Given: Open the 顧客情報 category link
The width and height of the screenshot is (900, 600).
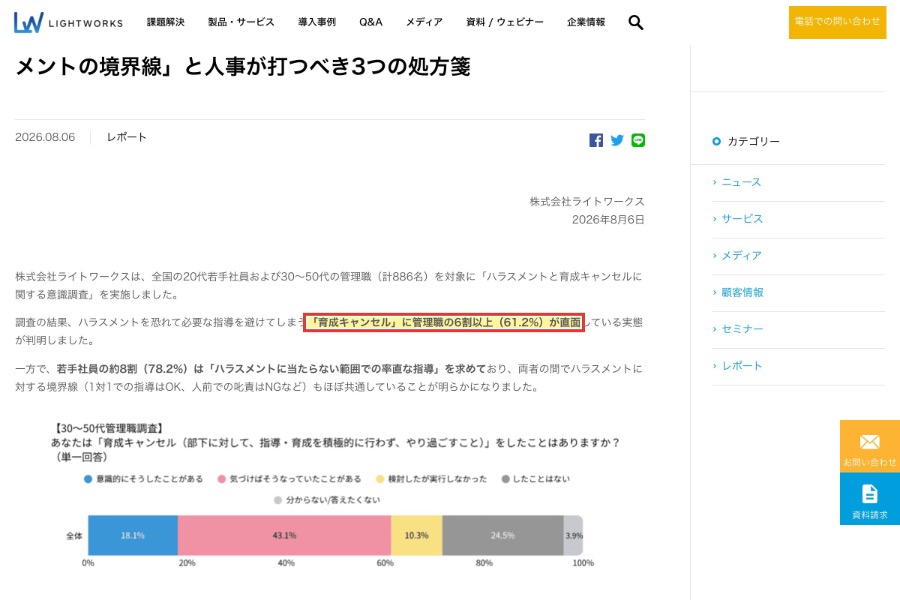Looking at the screenshot, I should click(x=742, y=292).
